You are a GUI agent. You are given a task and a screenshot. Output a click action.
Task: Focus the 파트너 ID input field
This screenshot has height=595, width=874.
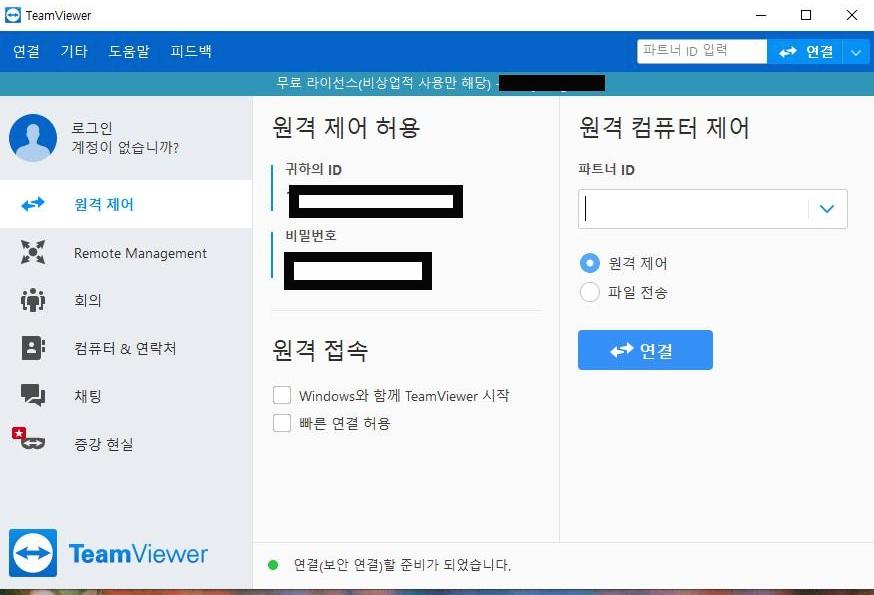point(693,209)
